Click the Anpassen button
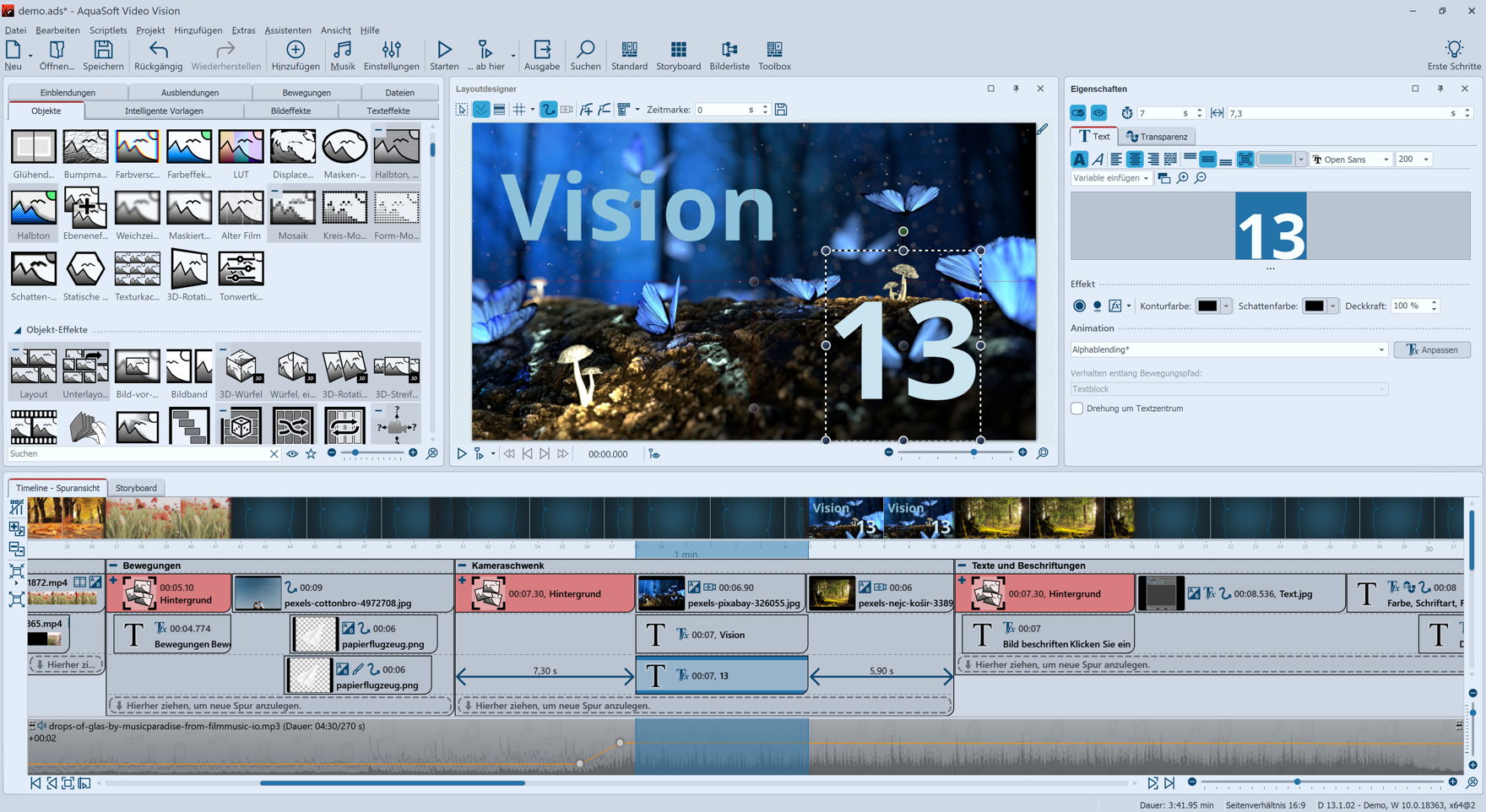The height and width of the screenshot is (812, 1486). tap(1432, 349)
